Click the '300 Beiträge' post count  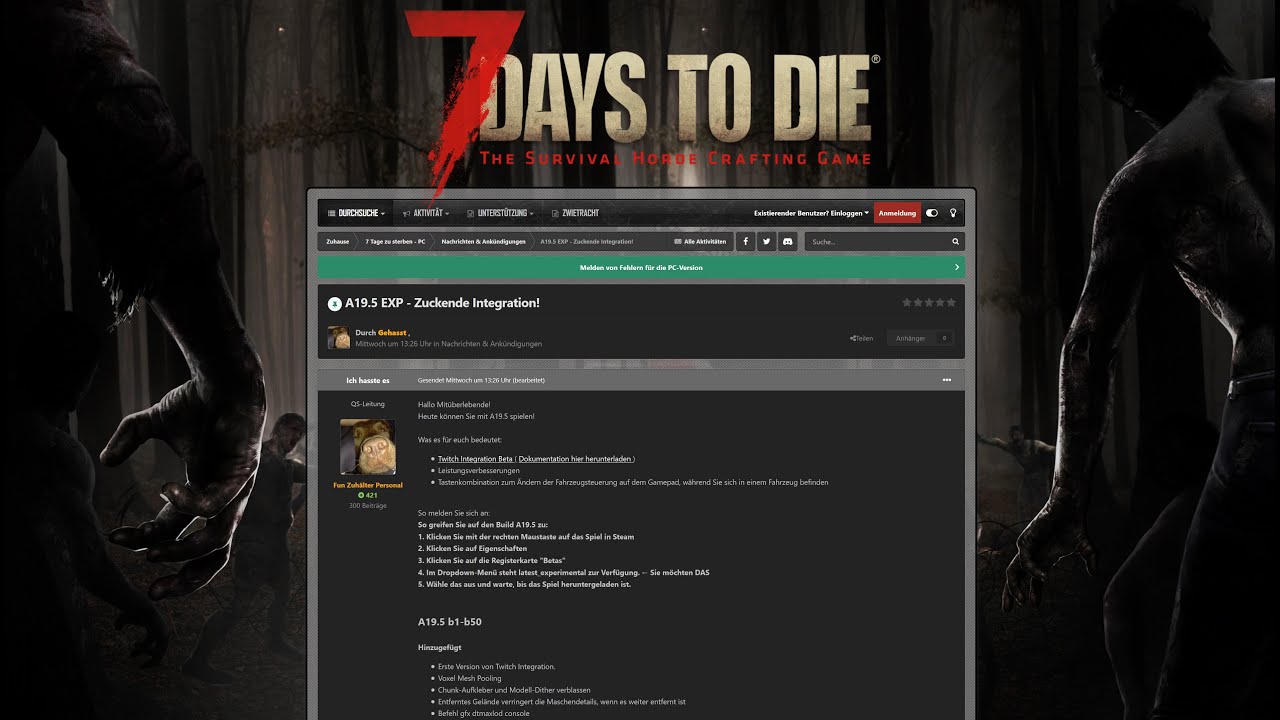coord(367,506)
